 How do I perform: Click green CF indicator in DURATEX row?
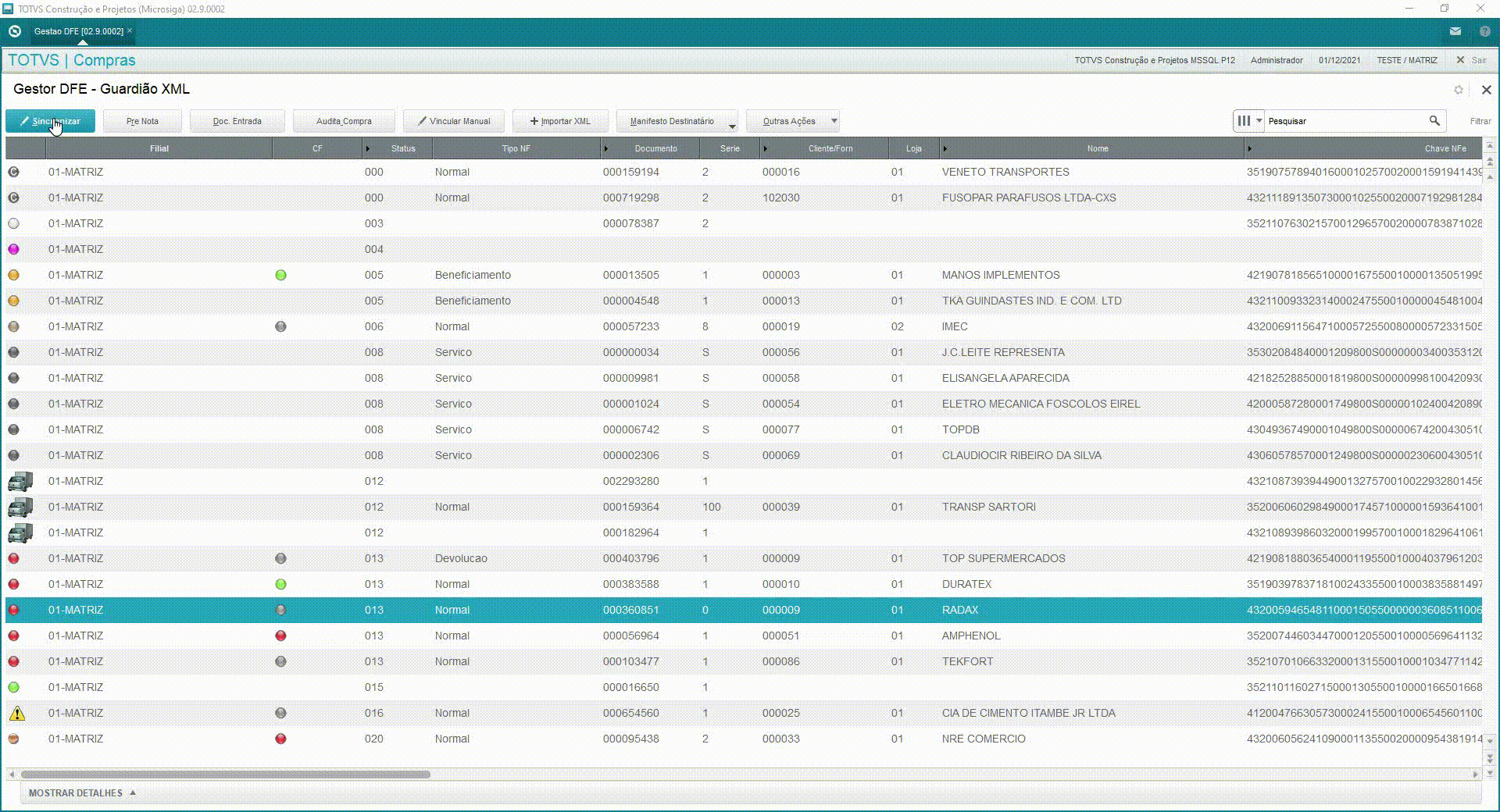click(280, 584)
